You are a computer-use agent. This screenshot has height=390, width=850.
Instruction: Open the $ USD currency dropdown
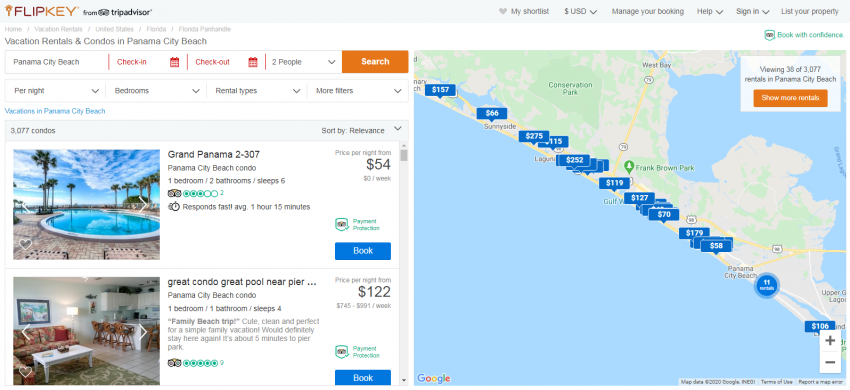580,11
